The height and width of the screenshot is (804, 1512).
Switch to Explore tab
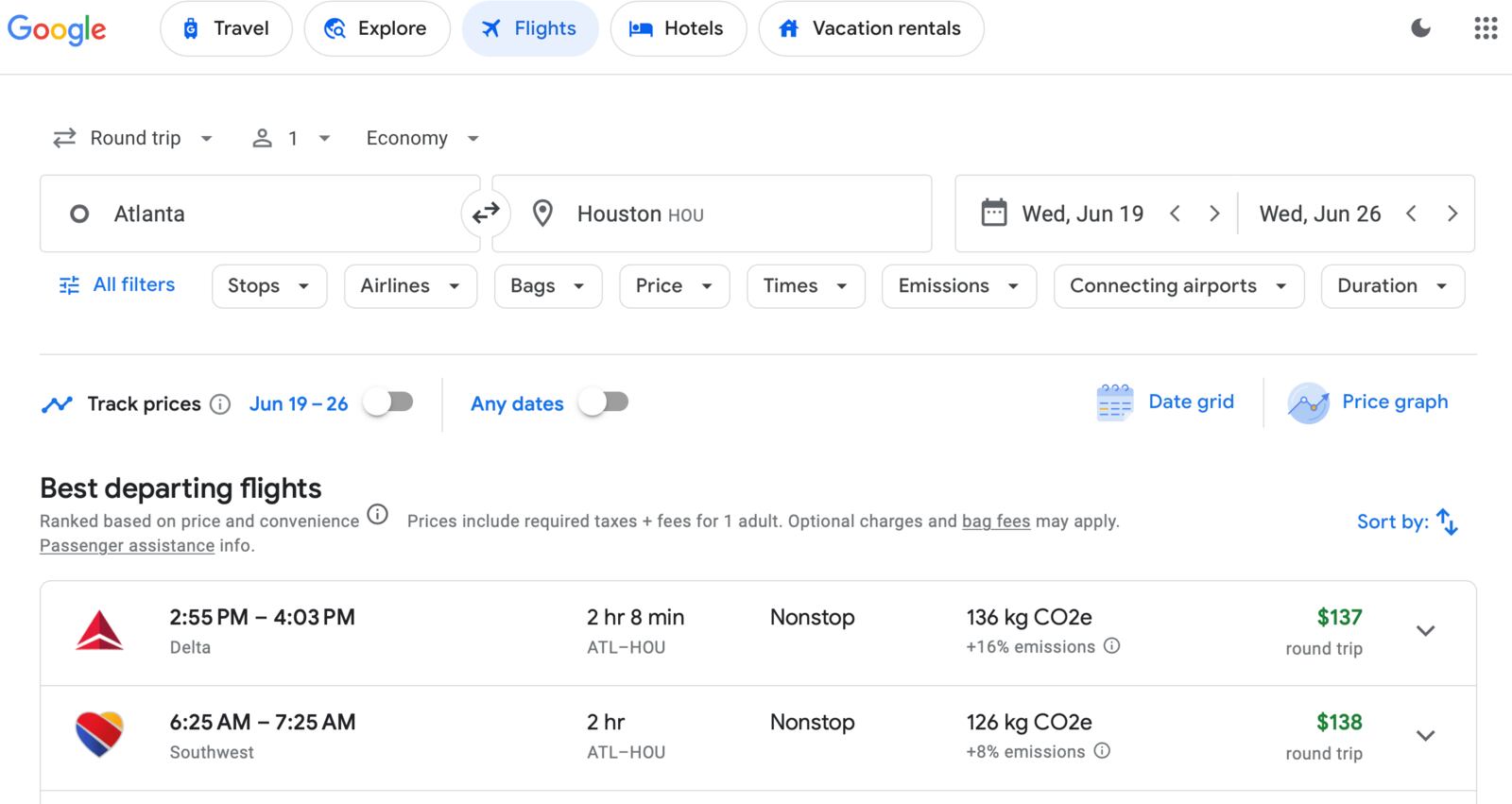coord(377,28)
